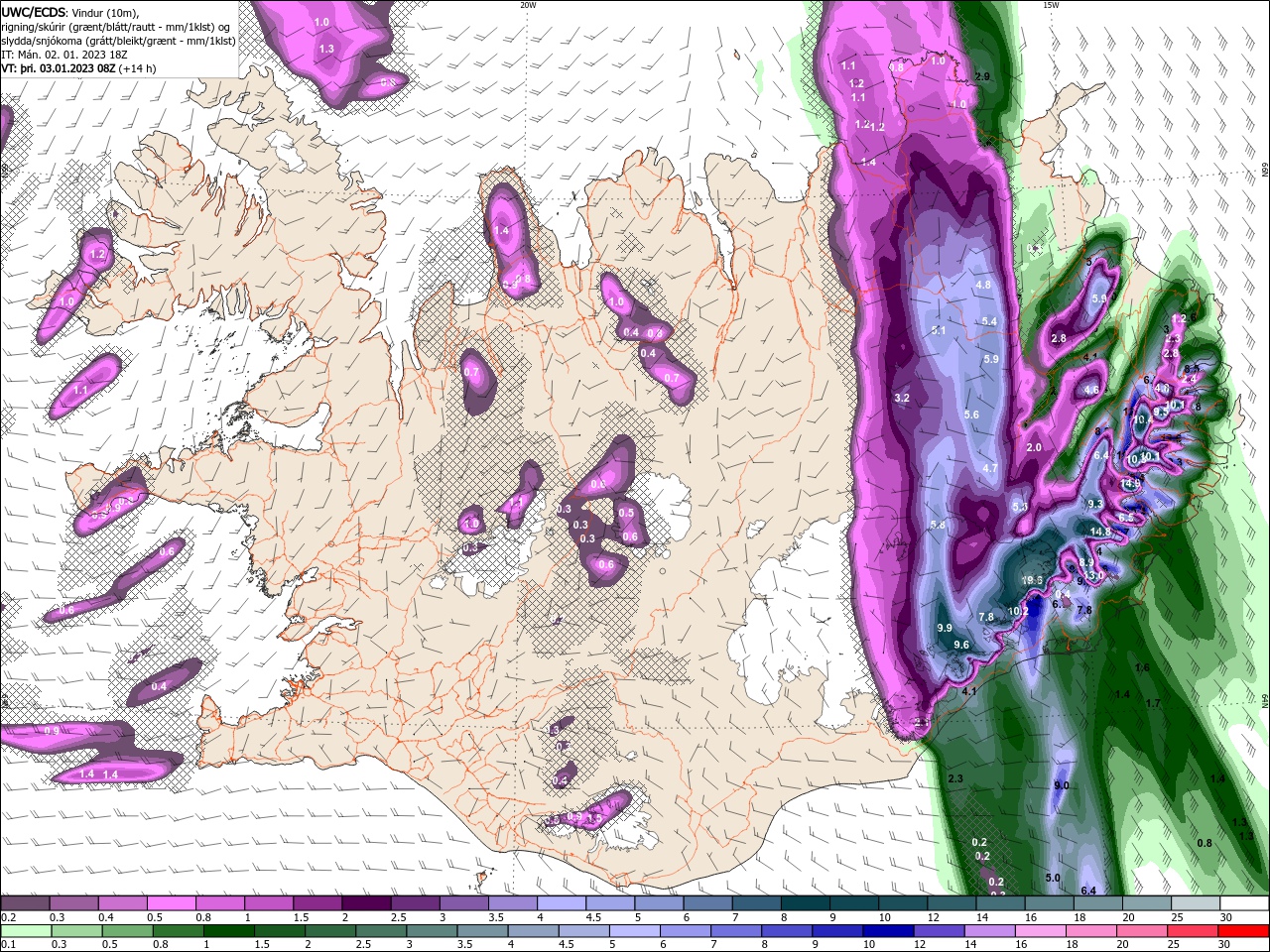This screenshot has width=1270, height=952.
Task: Select the light pink 16 rain legend swatch
Action: tap(1040, 931)
